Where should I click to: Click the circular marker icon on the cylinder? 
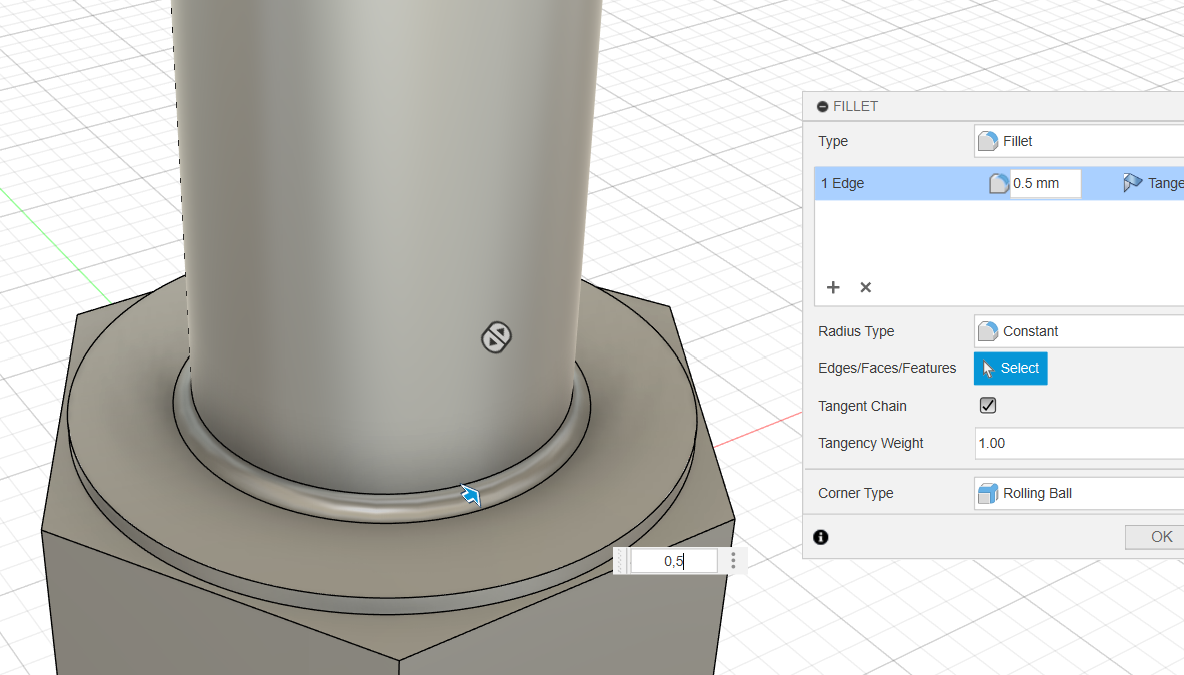pos(496,338)
